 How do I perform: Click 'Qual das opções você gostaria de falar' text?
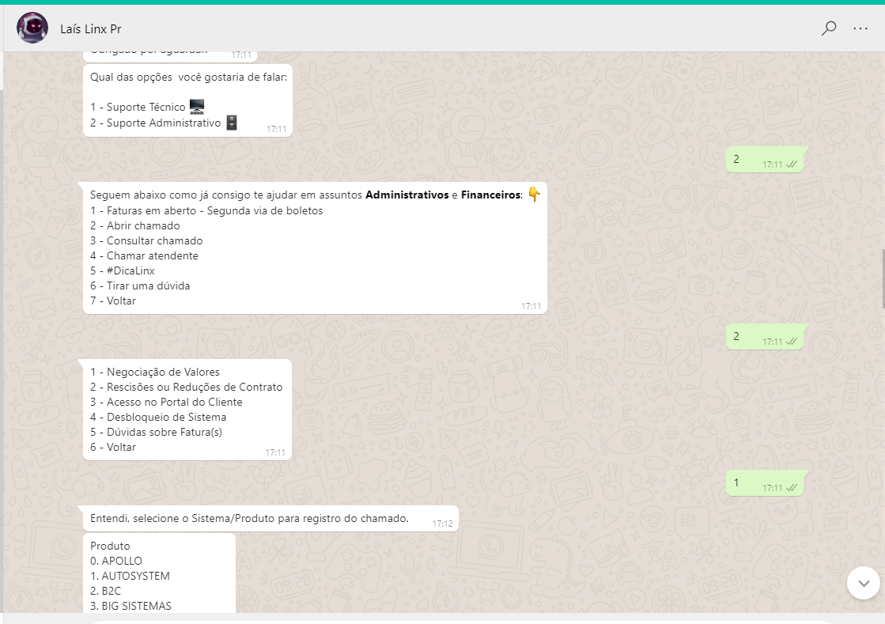point(189,77)
